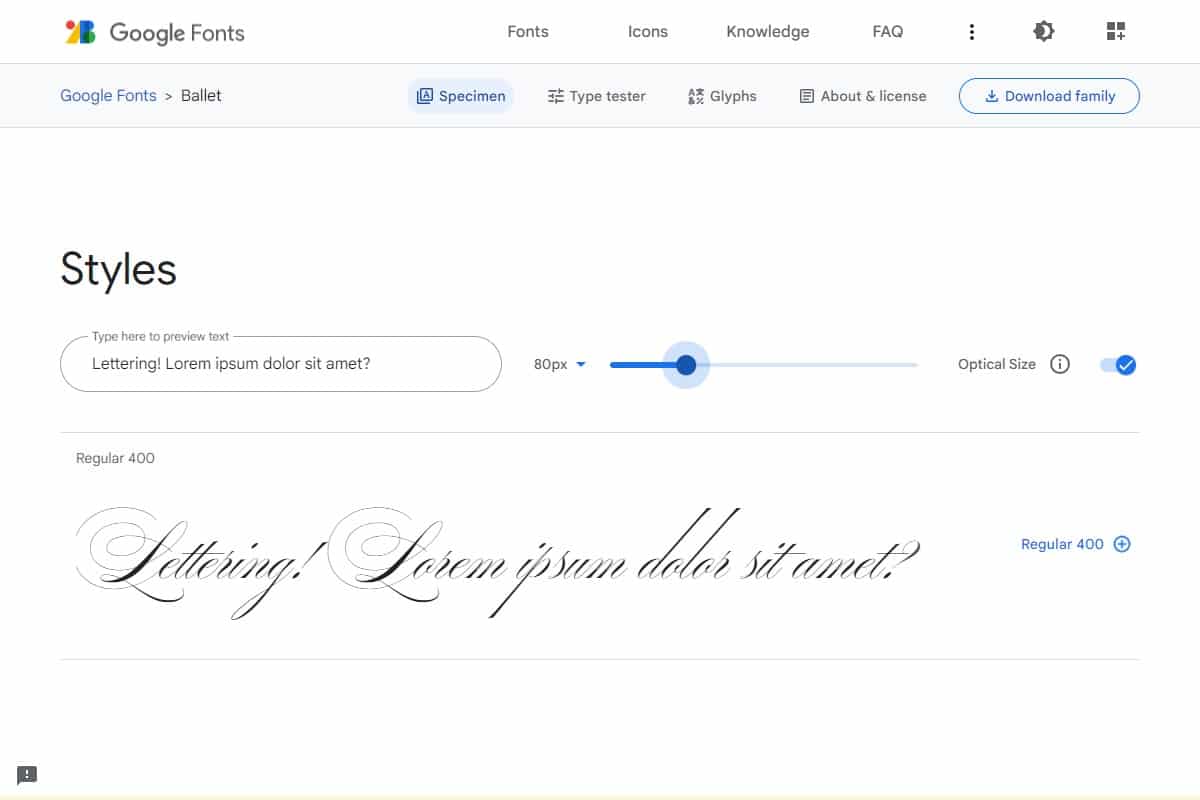Switch to the Type tester tab
Image resolution: width=1200 pixels, height=800 pixels.
(597, 96)
